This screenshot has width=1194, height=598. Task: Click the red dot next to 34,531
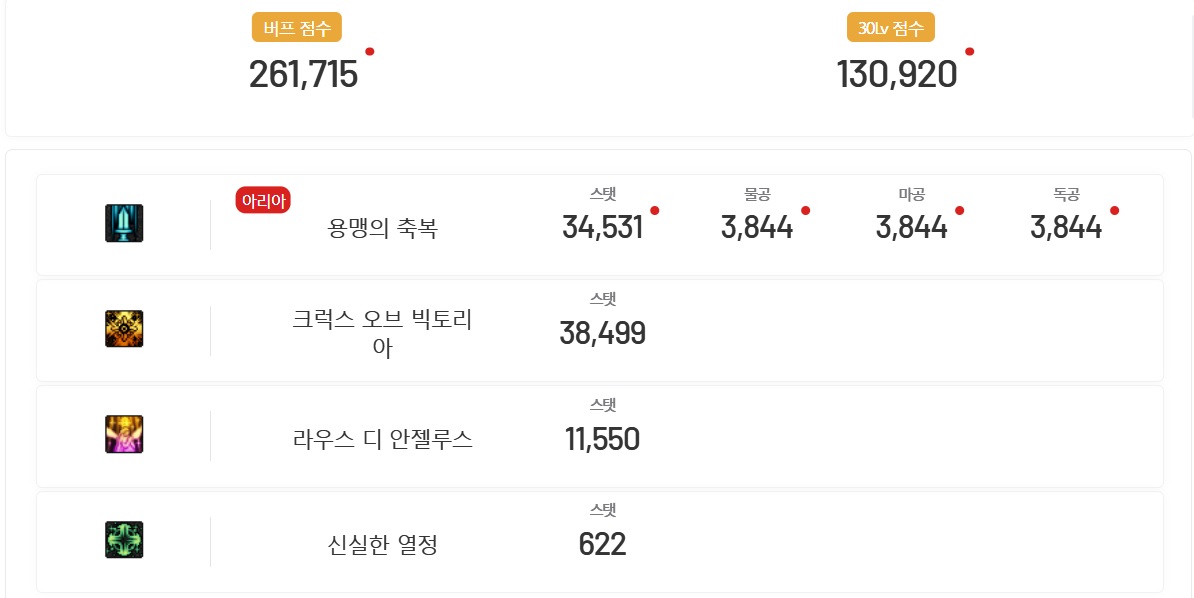(x=655, y=210)
